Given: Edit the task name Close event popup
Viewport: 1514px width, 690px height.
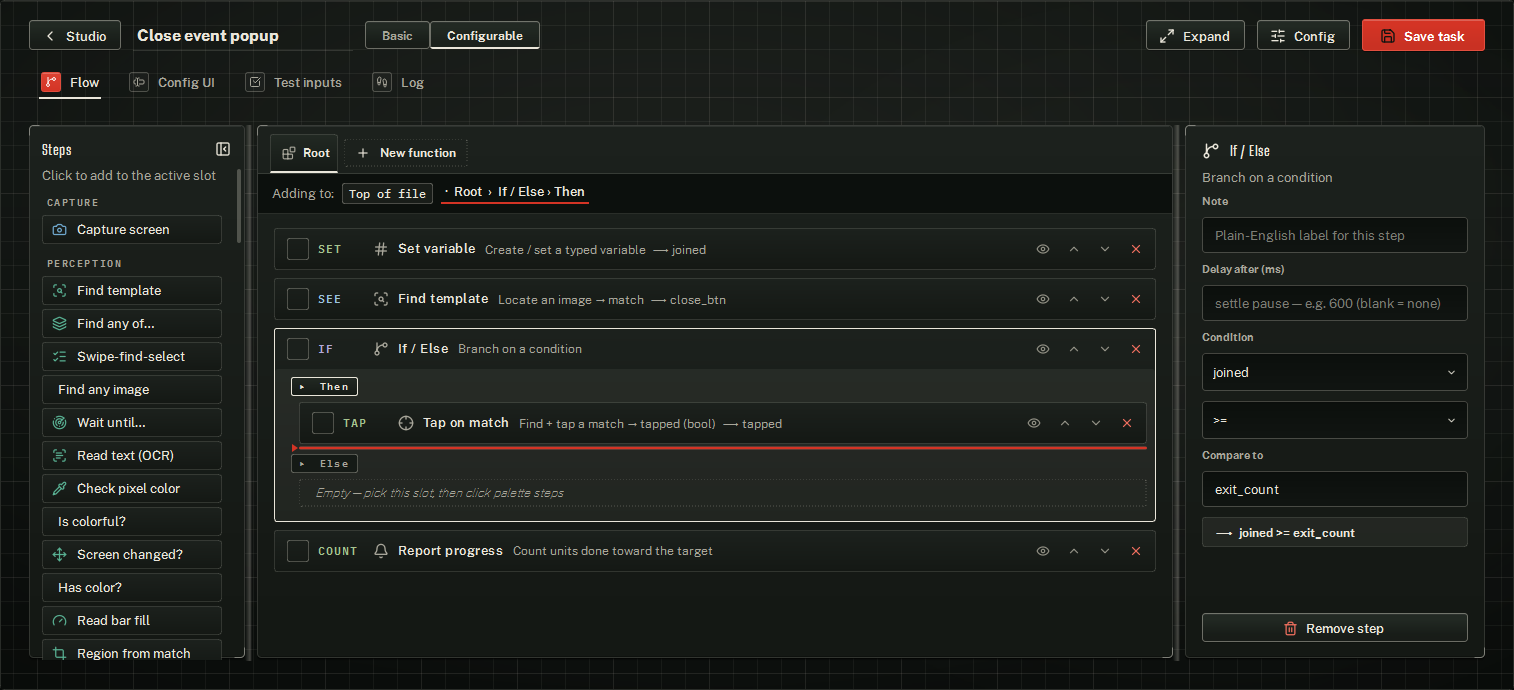Looking at the screenshot, I should (244, 35).
